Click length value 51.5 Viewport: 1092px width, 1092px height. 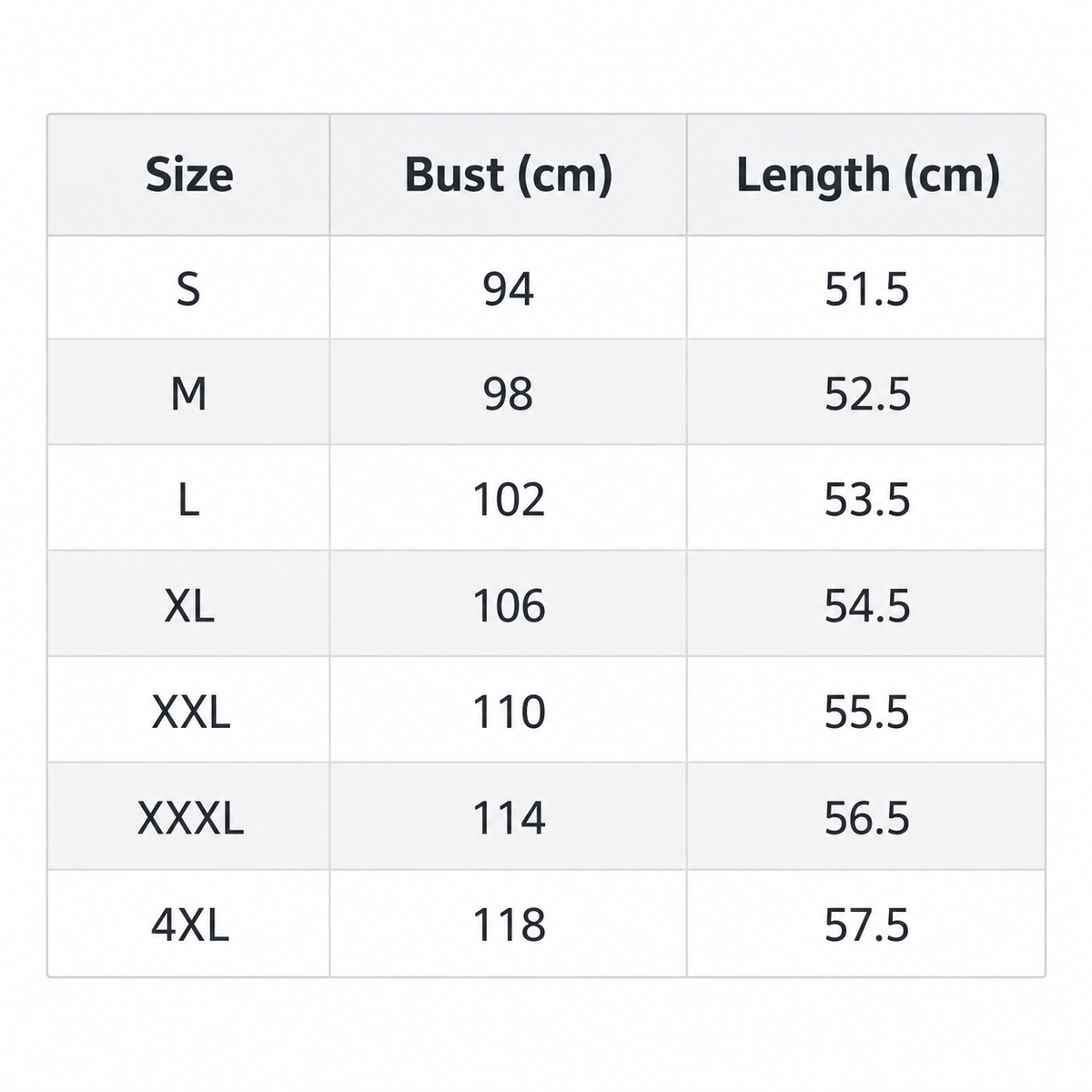pyautogui.click(x=866, y=288)
